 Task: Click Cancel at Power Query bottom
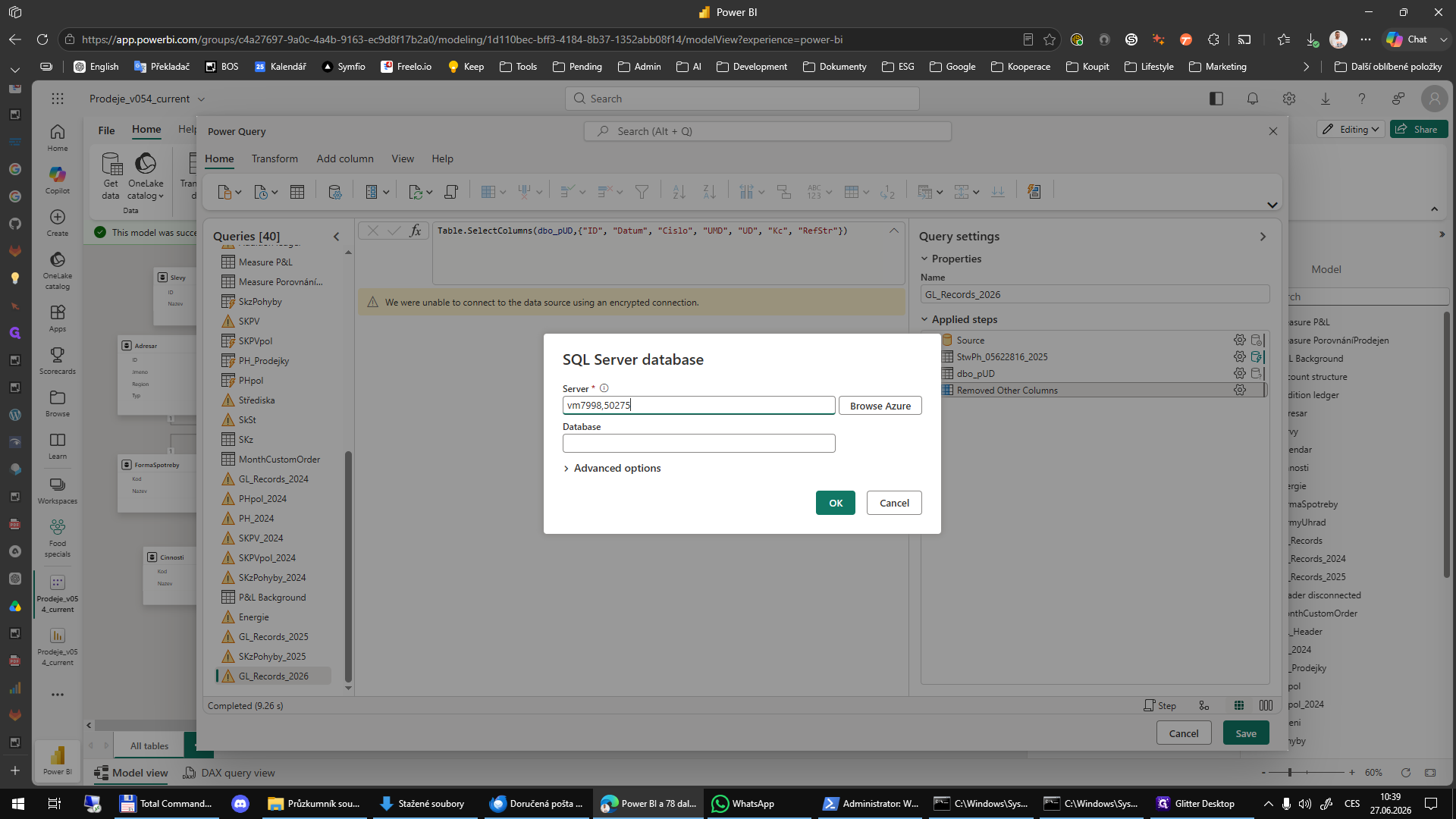(1184, 733)
